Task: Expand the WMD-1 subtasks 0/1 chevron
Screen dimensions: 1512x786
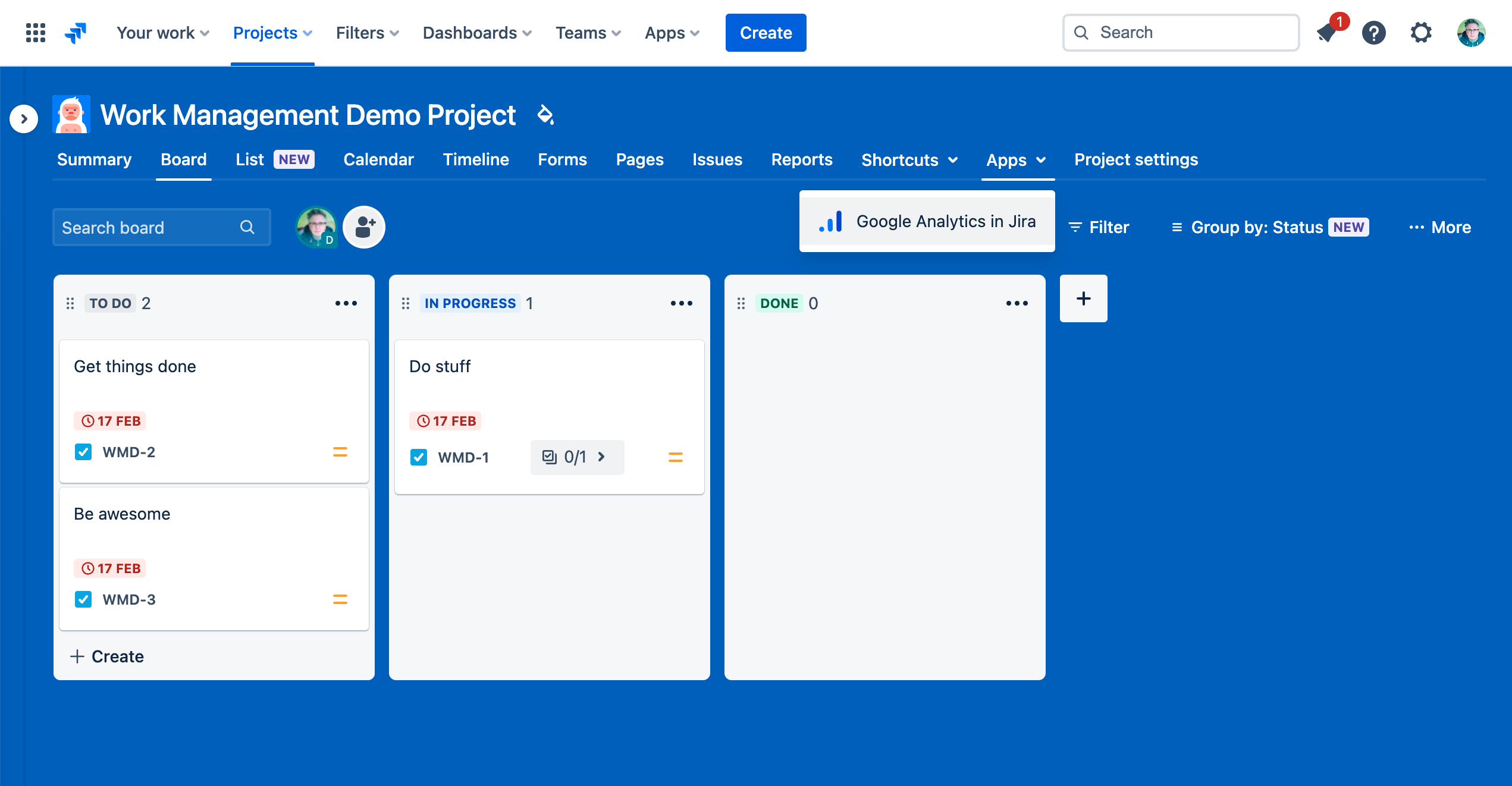Action: coord(601,457)
